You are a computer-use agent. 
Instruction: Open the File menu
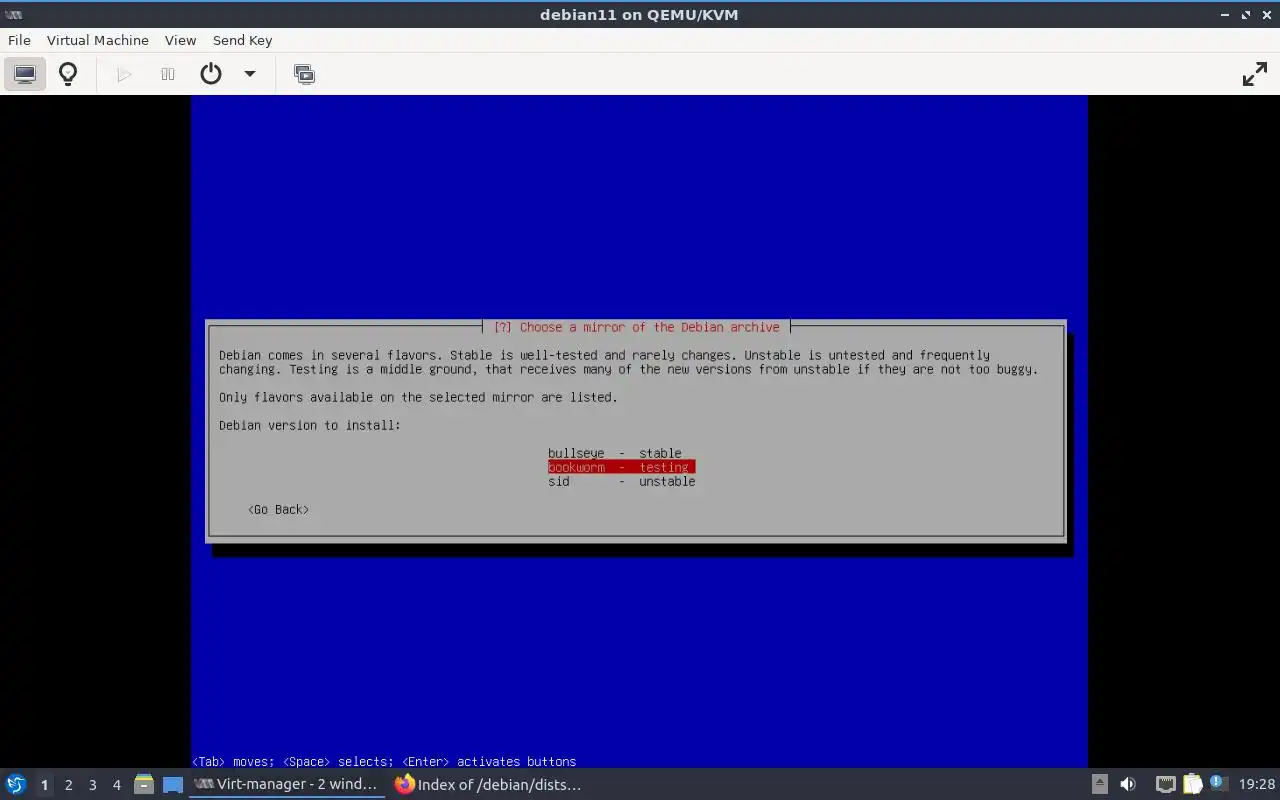pyautogui.click(x=19, y=40)
